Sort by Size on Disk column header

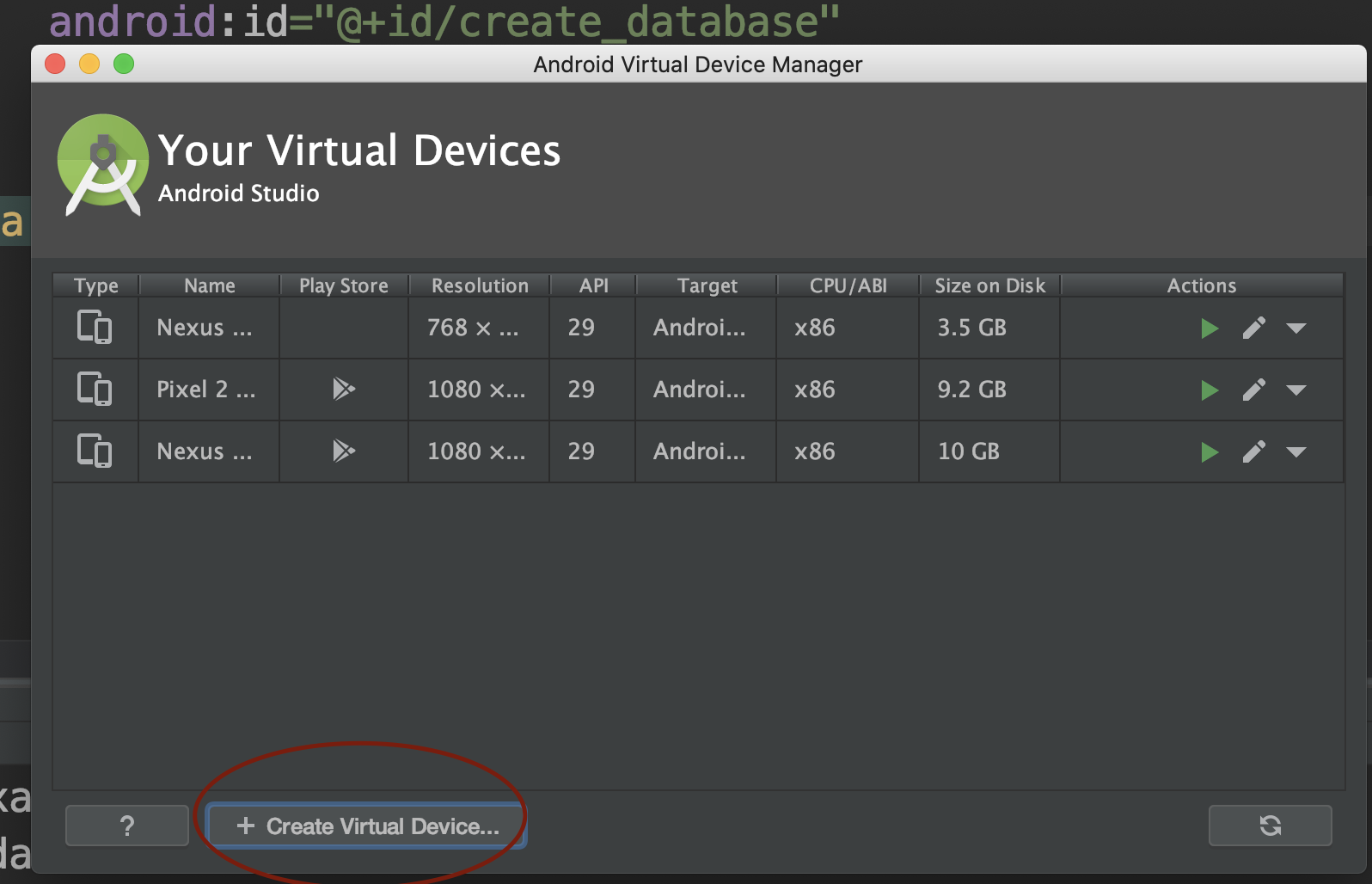click(990, 285)
